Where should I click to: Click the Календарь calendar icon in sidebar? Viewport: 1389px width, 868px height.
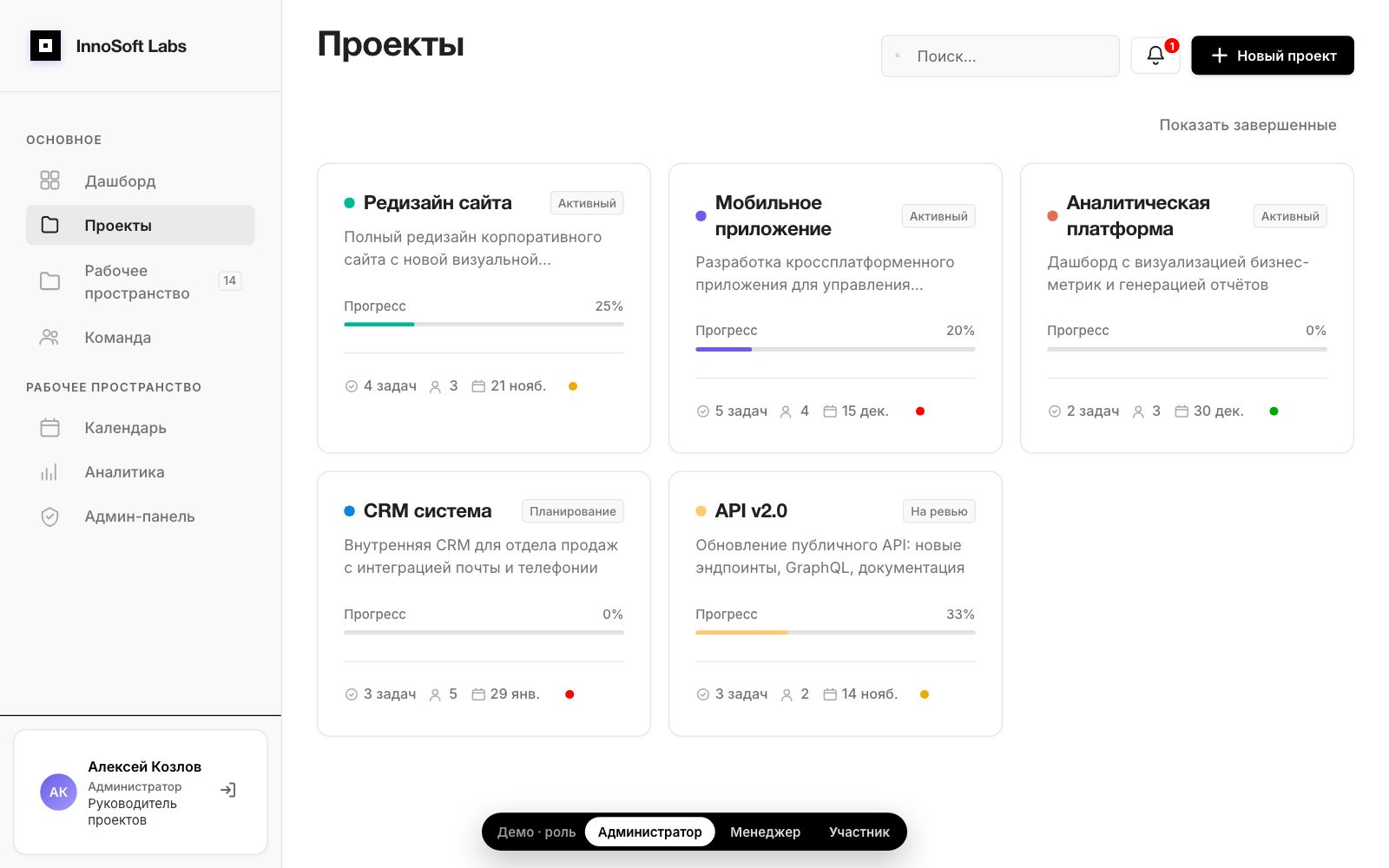pyautogui.click(x=50, y=428)
